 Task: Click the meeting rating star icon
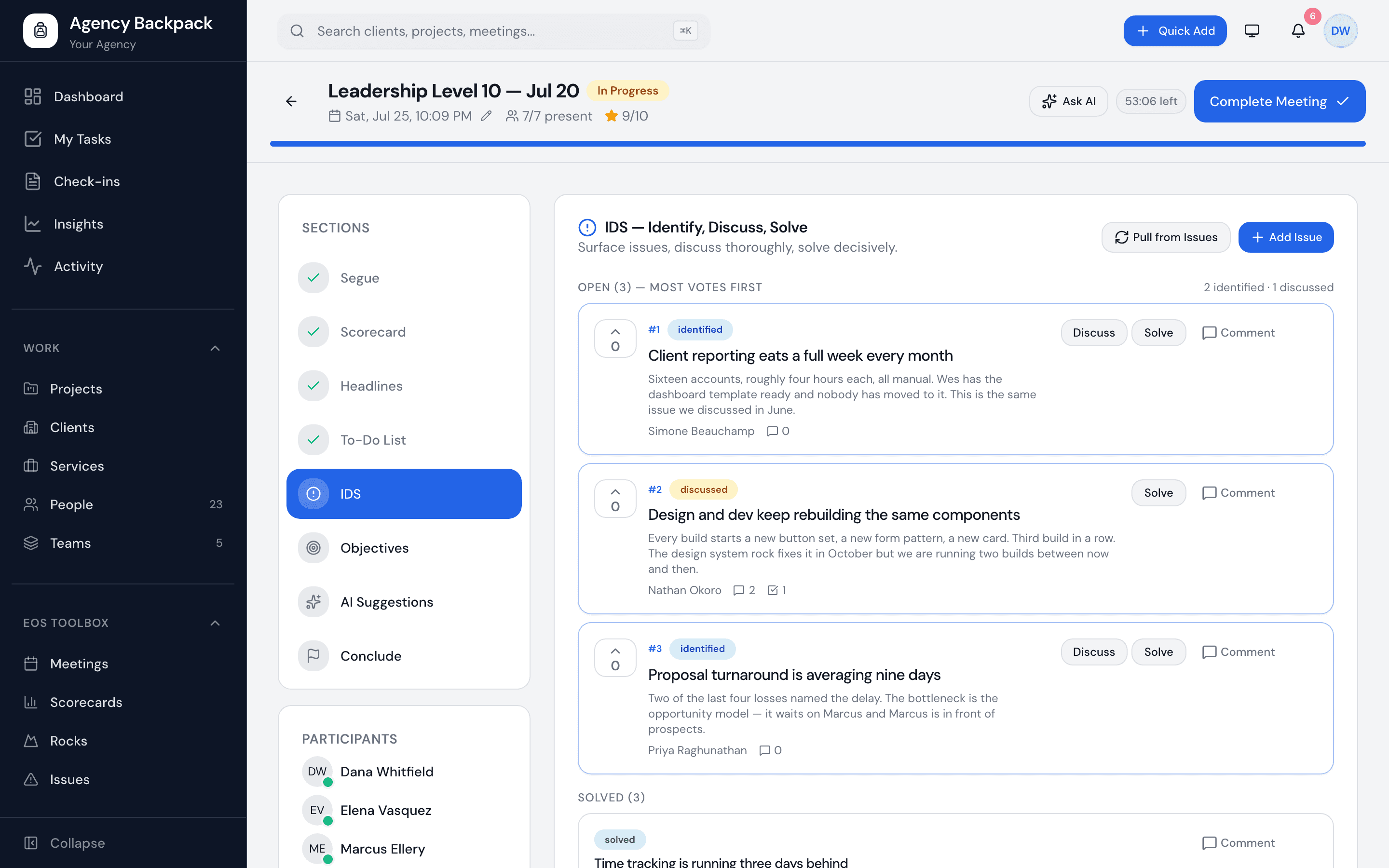pyautogui.click(x=611, y=116)
